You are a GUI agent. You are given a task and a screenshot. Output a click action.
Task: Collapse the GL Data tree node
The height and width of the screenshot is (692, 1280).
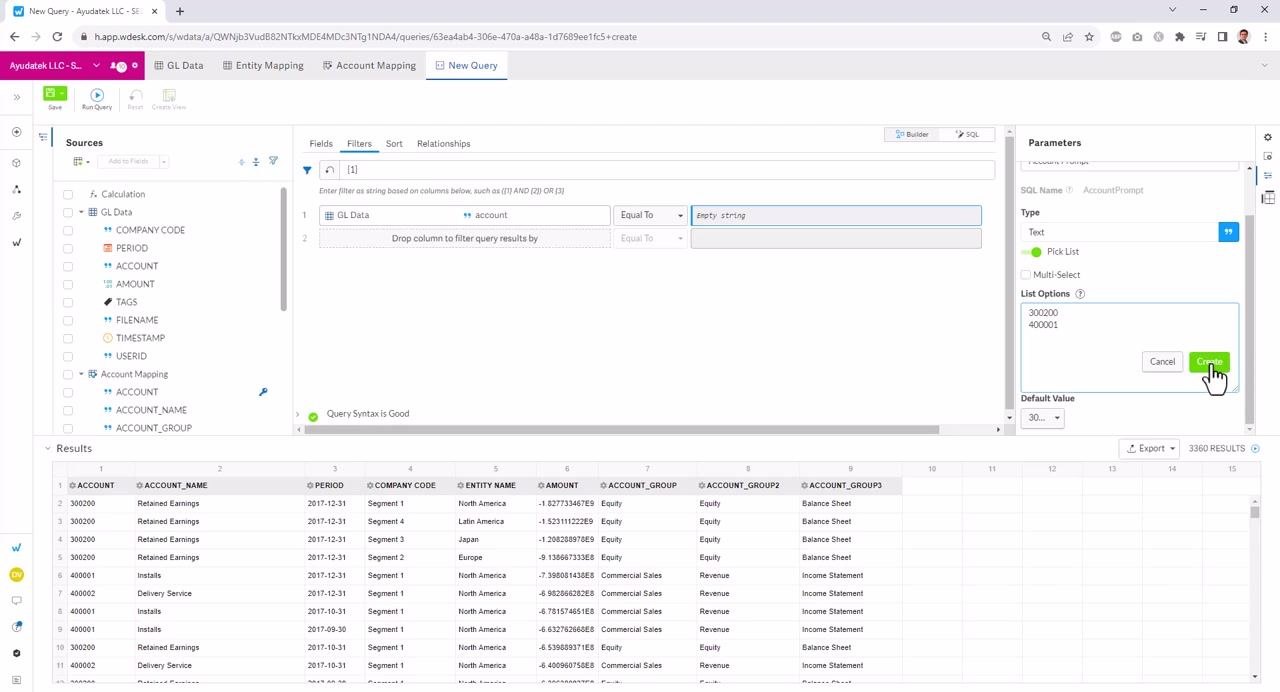click(x=81, y=212)
